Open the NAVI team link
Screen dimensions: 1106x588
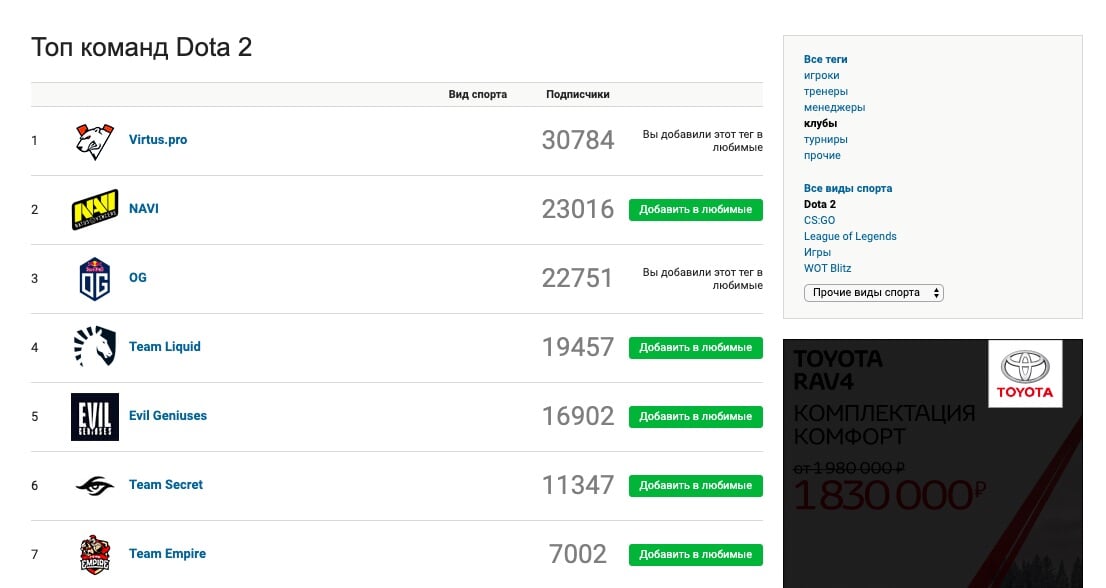[x=144, y=209]
